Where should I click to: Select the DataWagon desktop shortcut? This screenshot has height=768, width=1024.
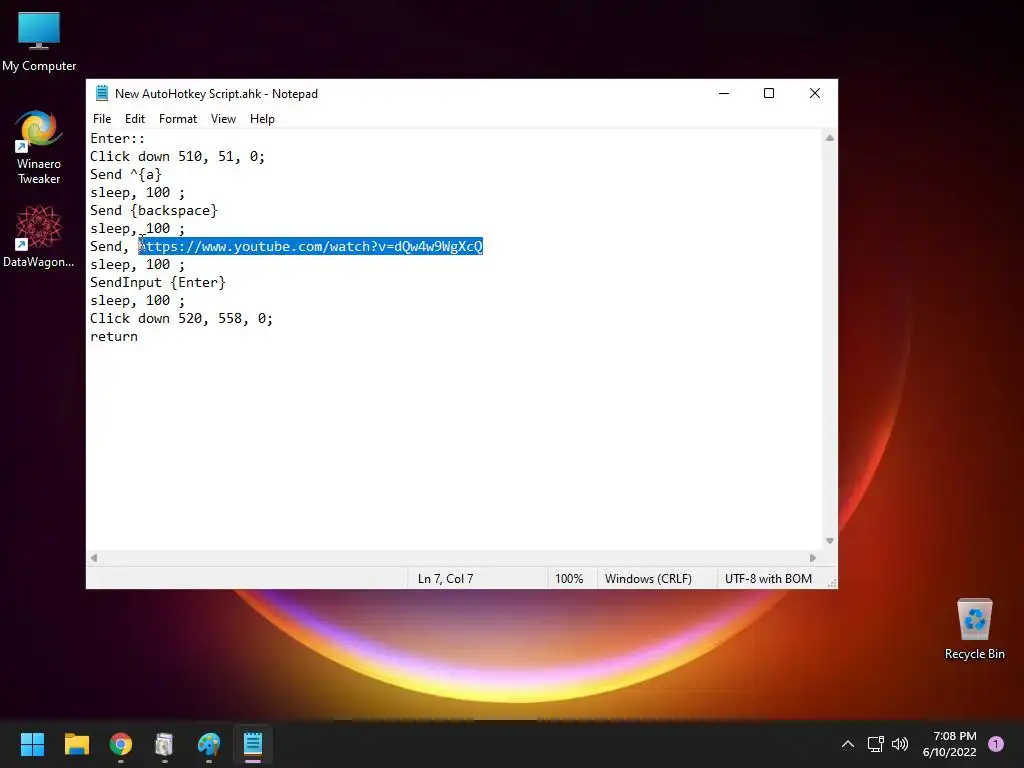pos(39,236)
